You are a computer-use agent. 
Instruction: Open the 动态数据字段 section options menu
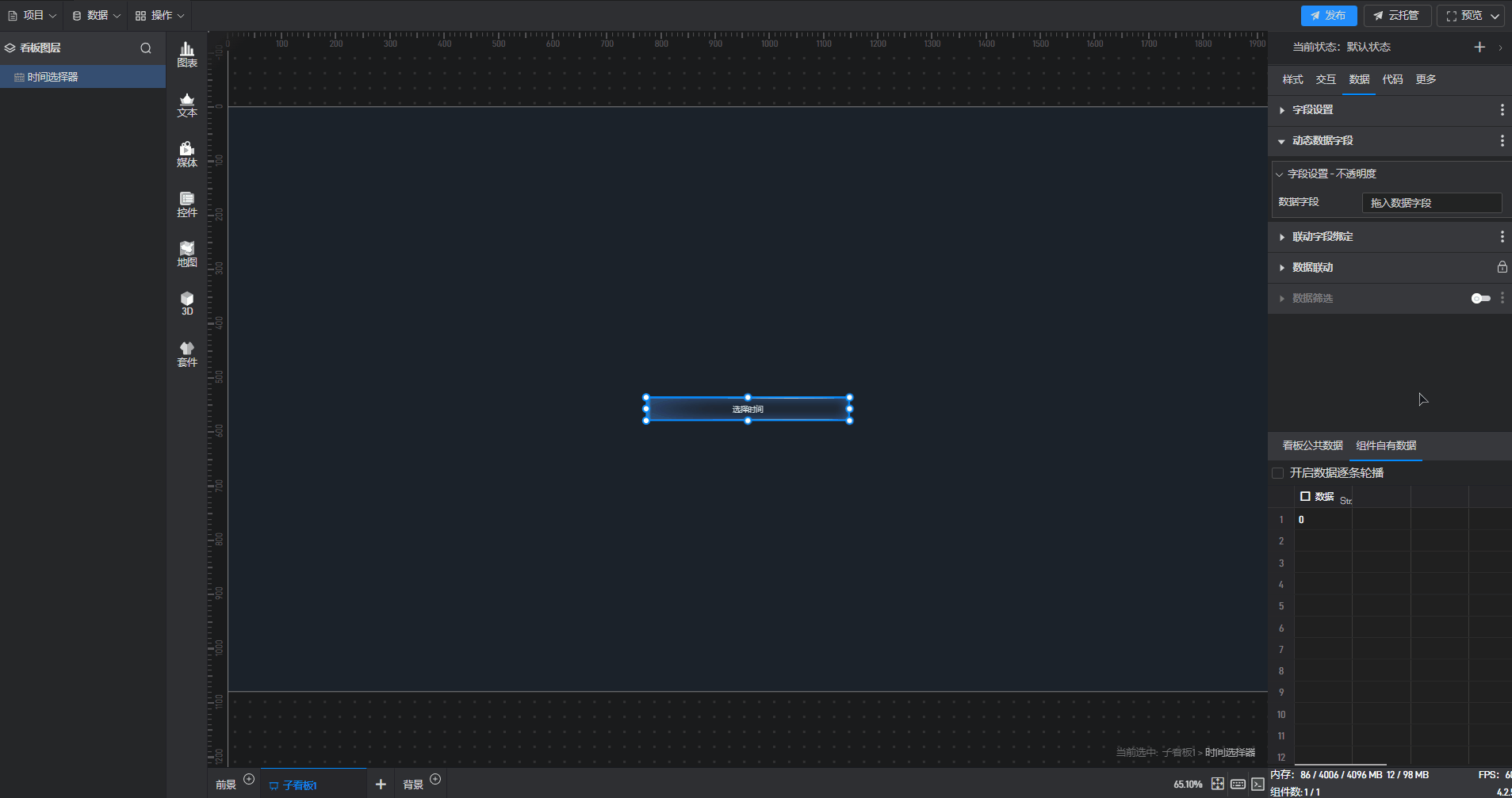pyautogui.click(x=1502, y=141)
